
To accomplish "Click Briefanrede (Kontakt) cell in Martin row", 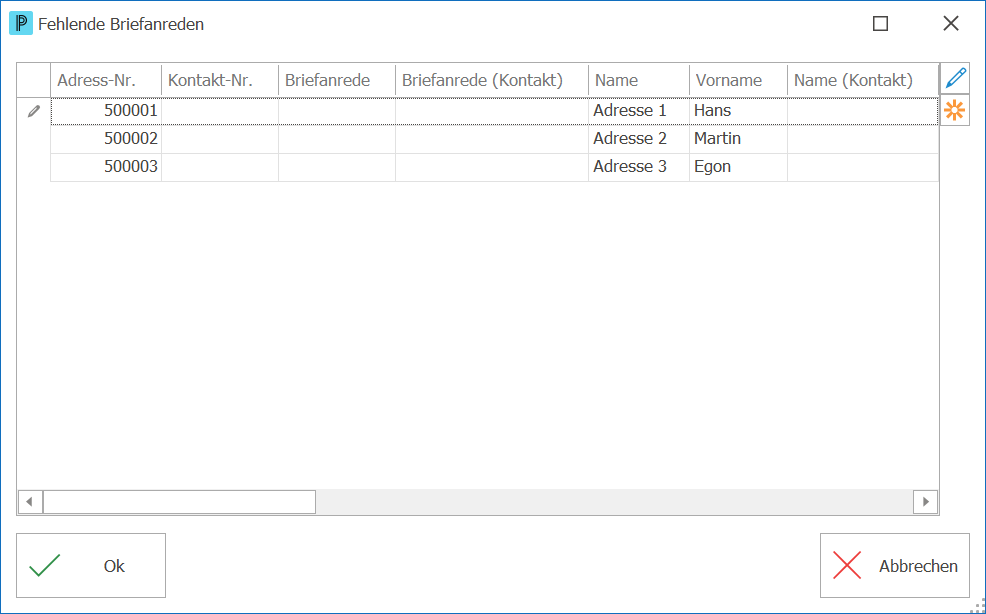I will click(492, 139).
